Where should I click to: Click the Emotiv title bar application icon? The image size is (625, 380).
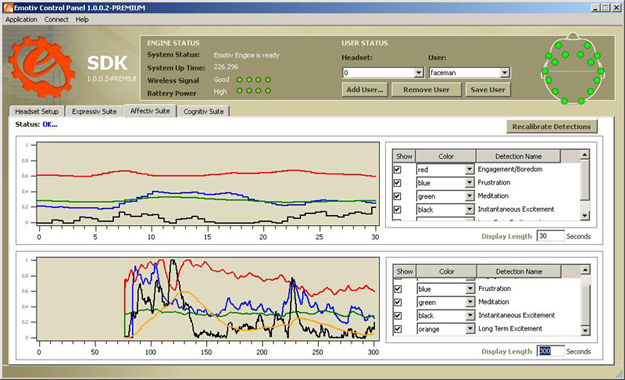(x=8, y=8)
